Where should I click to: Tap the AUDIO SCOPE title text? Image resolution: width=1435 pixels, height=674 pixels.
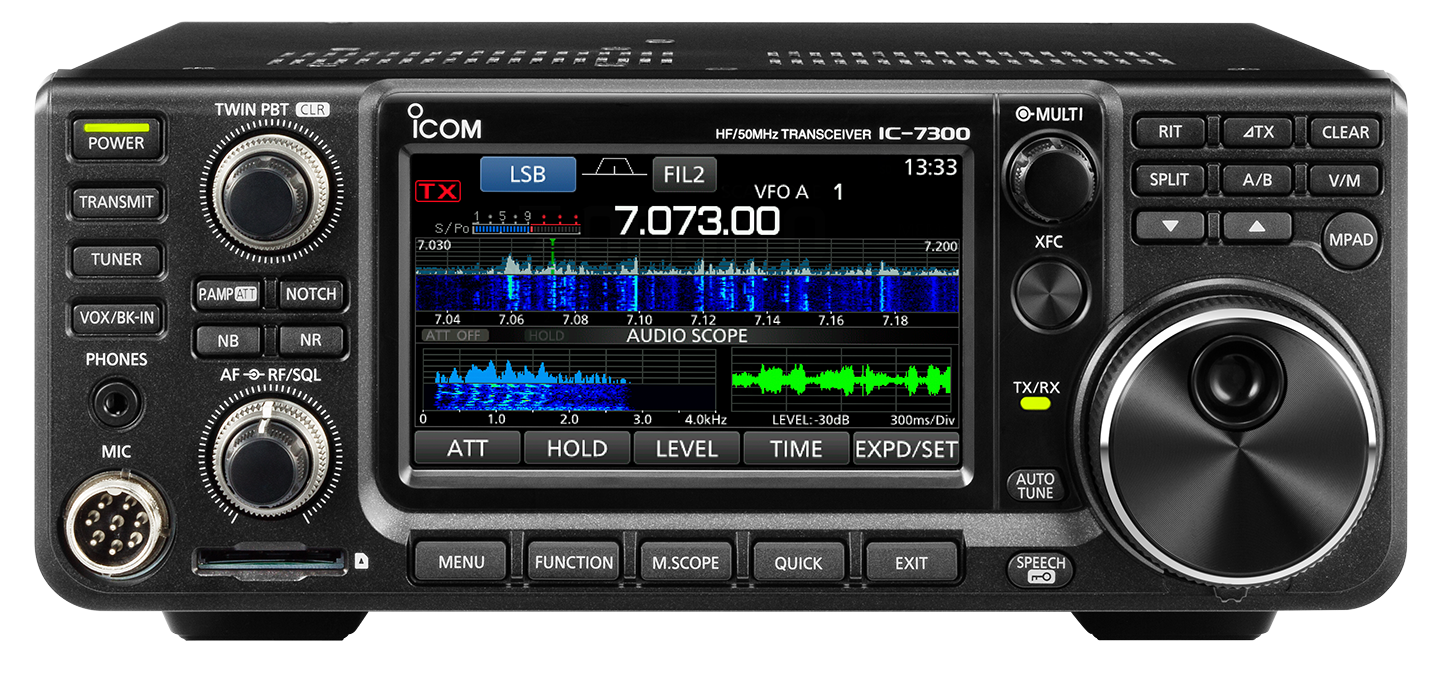pos(687,336)
